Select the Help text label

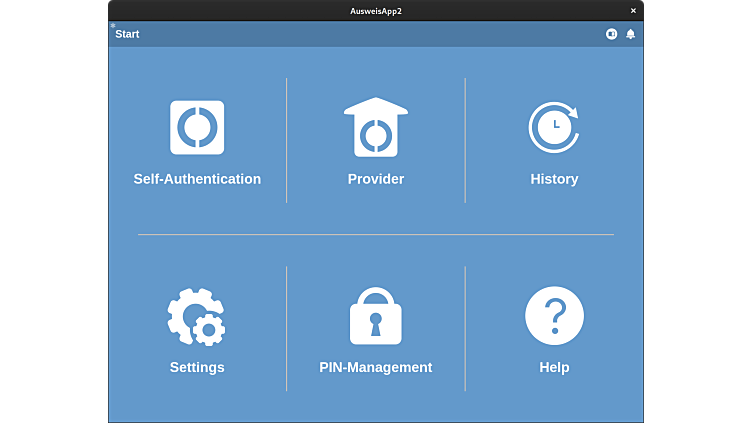(x=554, y=367)
